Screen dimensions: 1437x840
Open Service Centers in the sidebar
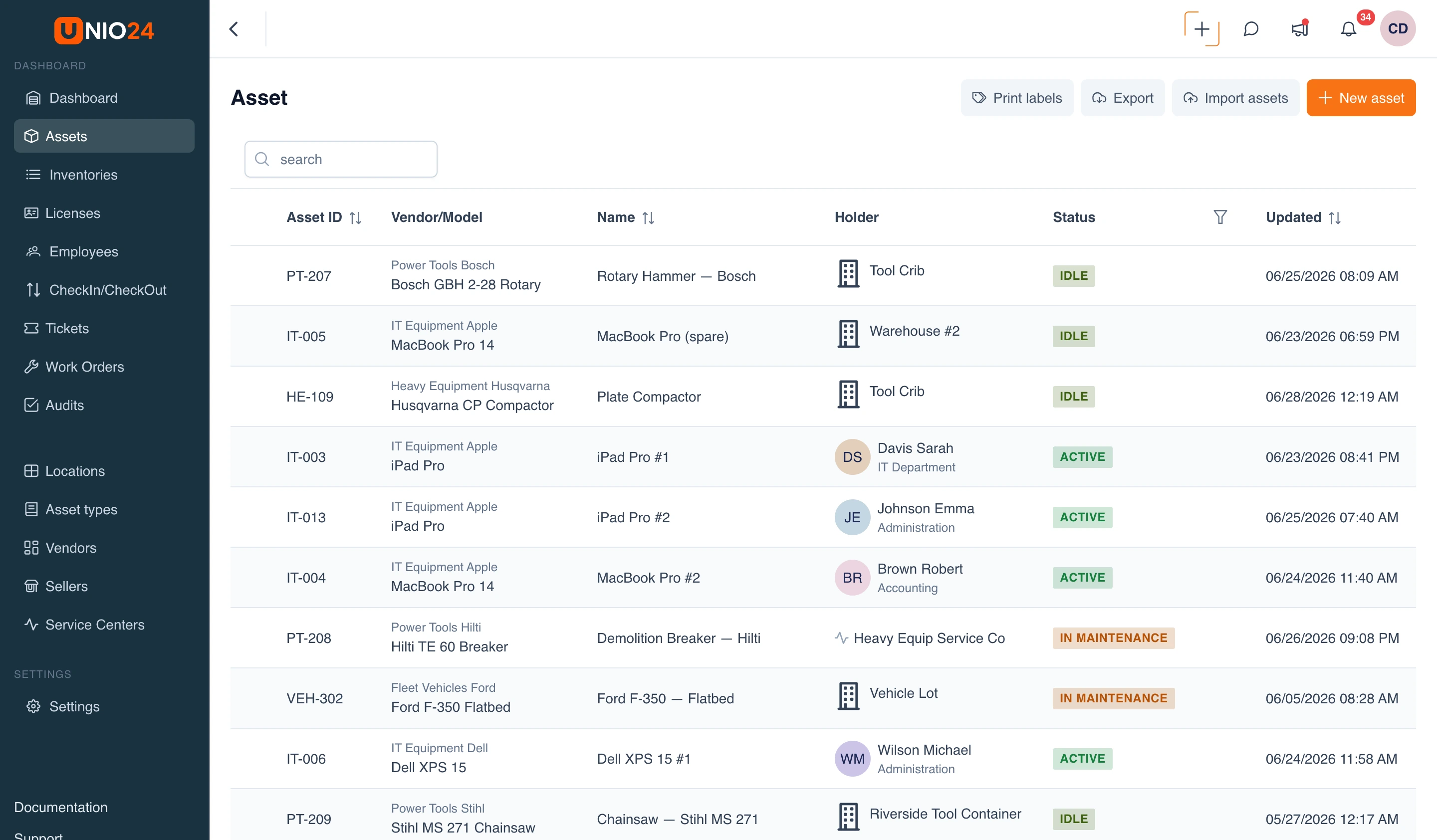tap(104, 625)
